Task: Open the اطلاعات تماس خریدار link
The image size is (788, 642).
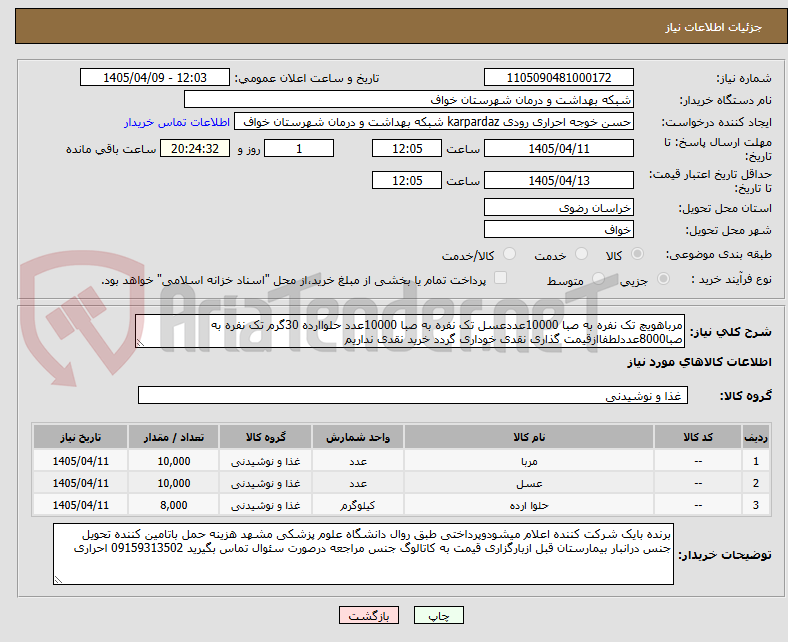Action: (x=177, y=122)
